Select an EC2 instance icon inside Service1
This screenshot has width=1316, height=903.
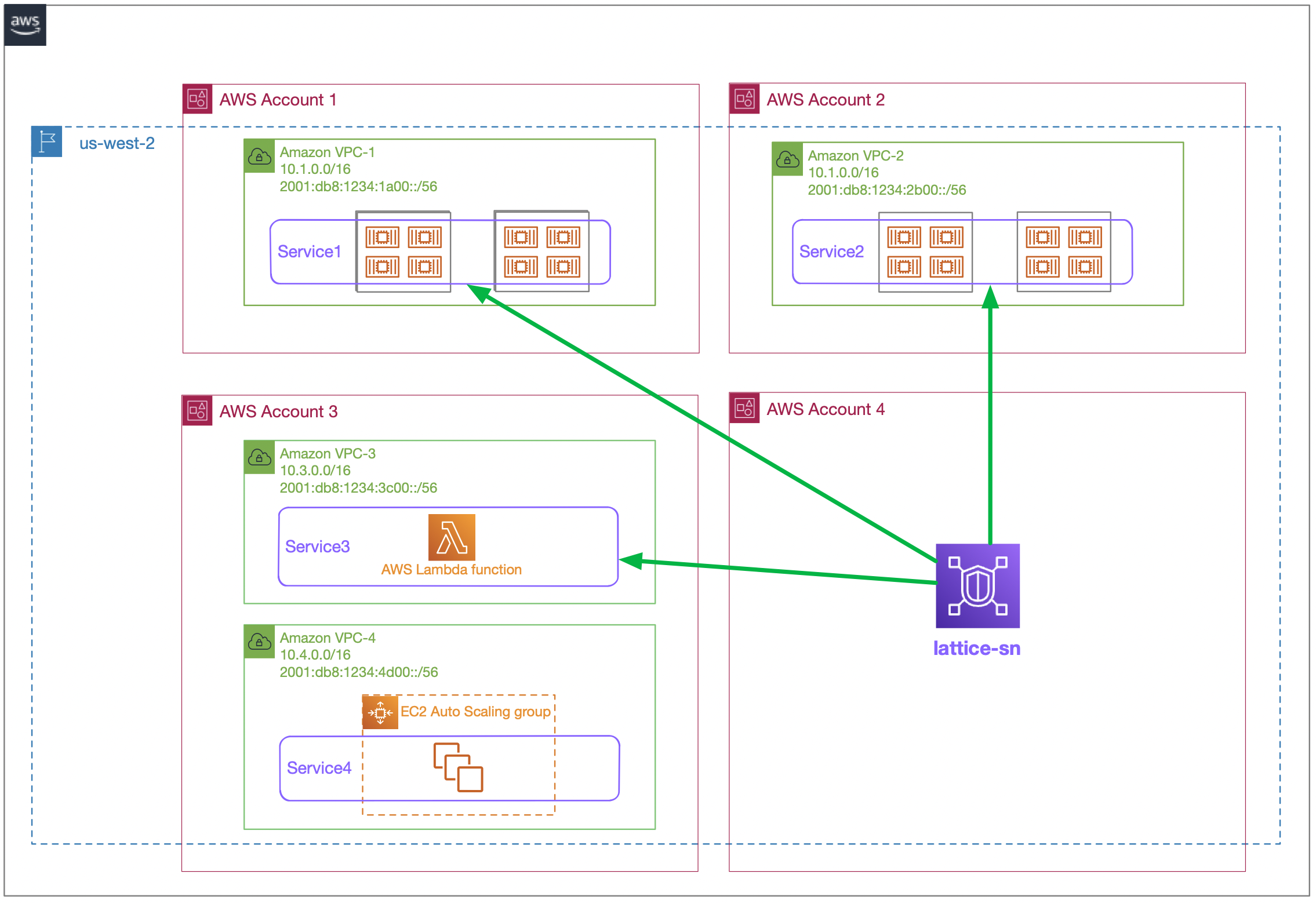(383, 237)
